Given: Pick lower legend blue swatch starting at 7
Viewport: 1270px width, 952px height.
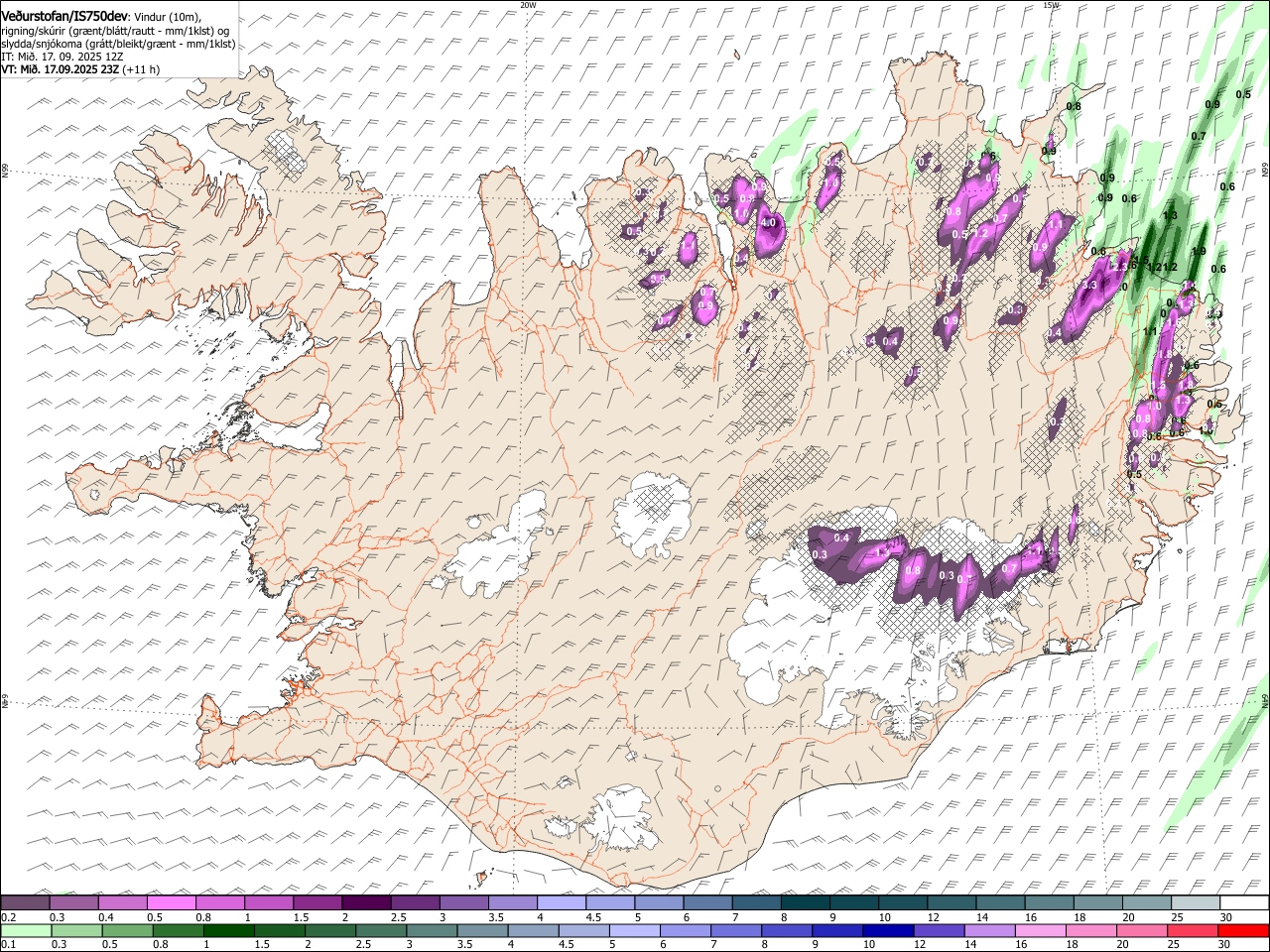Looking at the screenshot, I should (734, 930).
